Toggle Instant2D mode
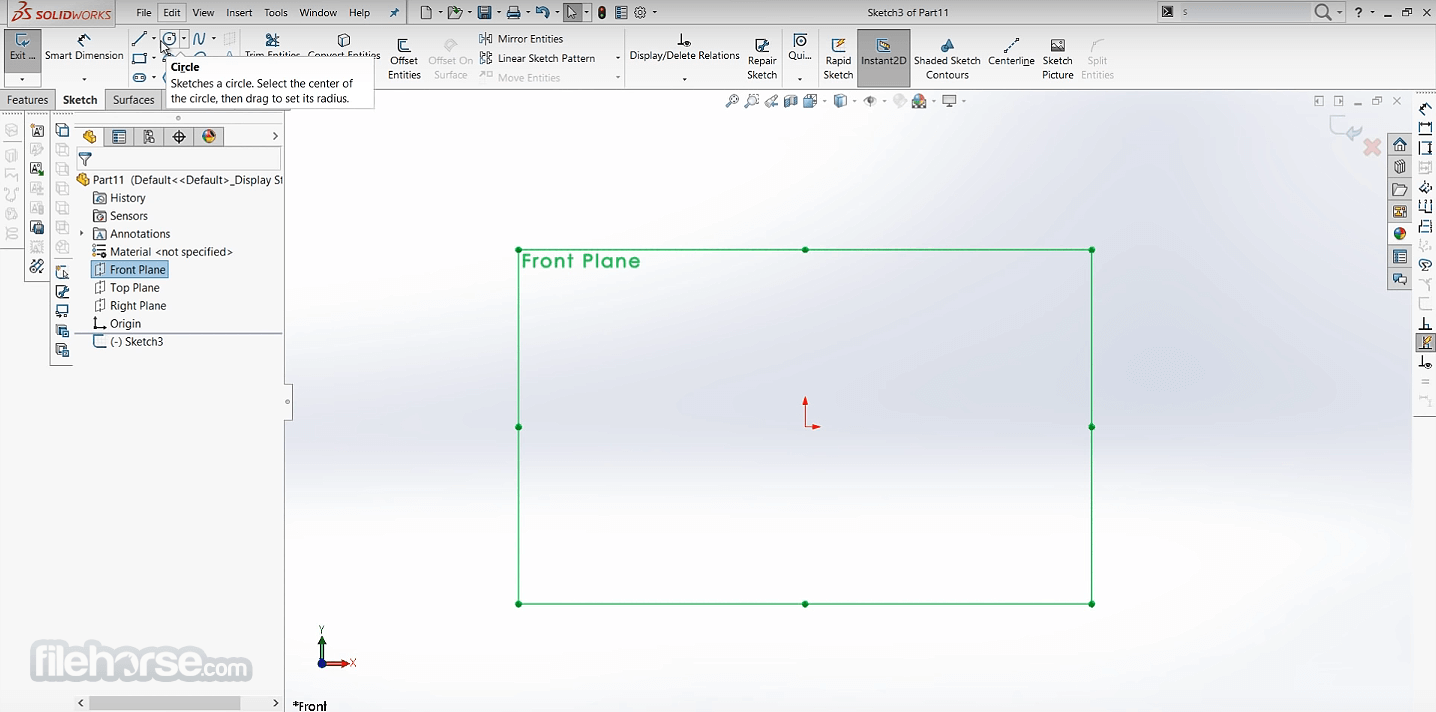1436x712 pixels. 883,58
